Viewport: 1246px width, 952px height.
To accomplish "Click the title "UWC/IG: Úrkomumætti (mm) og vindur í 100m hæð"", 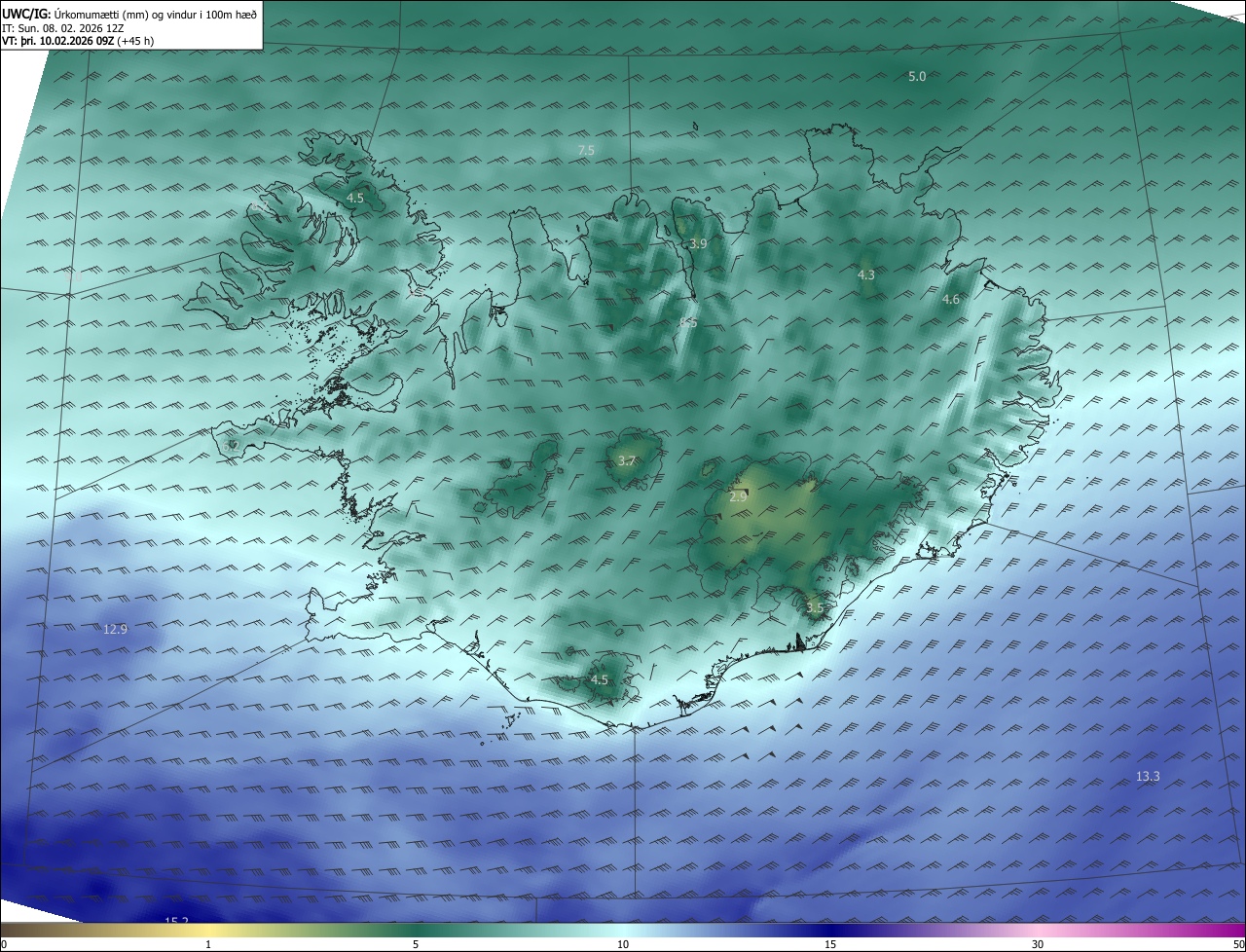I will click(x=129, y=14).
